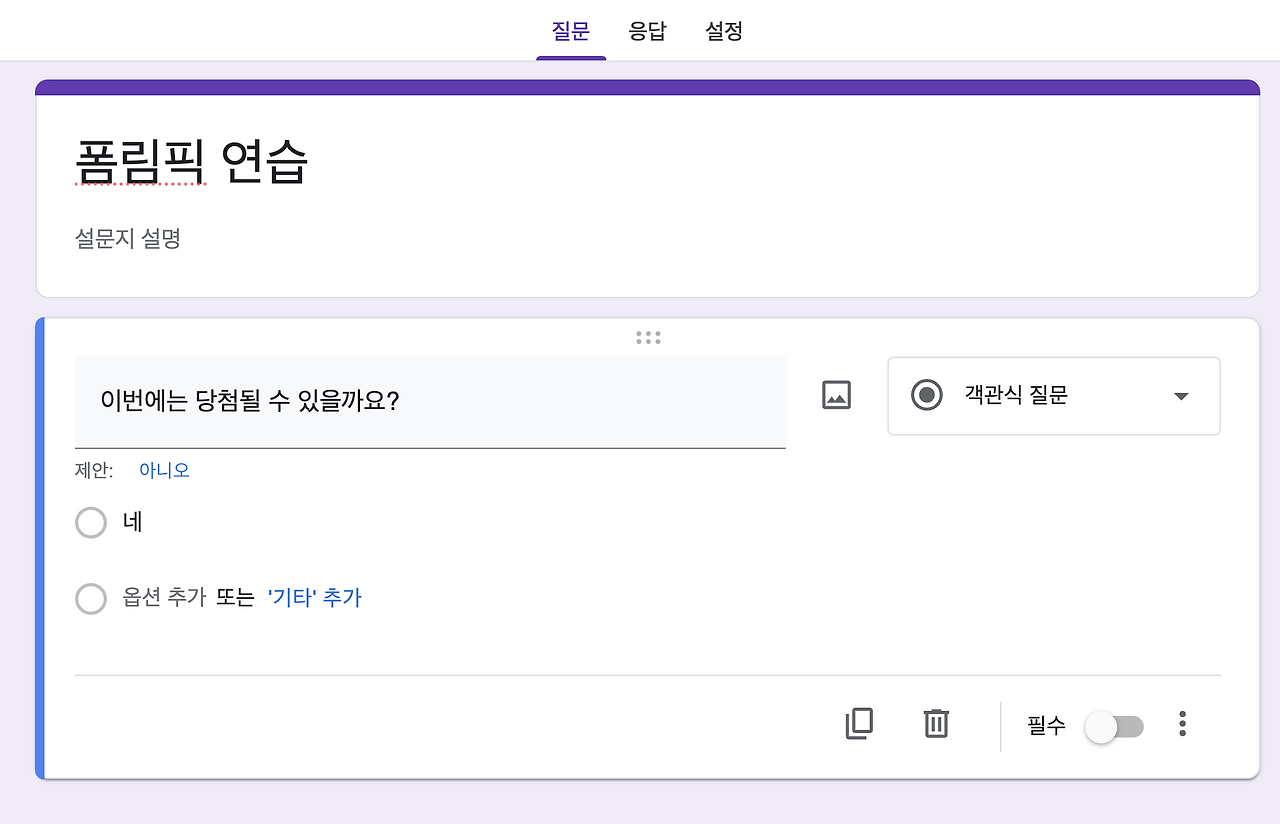Select the 네 answer radio button
Screen dimensions: 1280x824
pyautogui.click(x=91, y=522)
